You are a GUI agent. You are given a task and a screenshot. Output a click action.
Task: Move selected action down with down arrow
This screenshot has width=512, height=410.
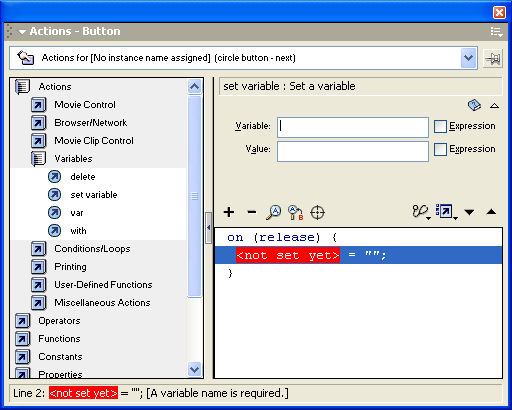(x=469, y=212)
